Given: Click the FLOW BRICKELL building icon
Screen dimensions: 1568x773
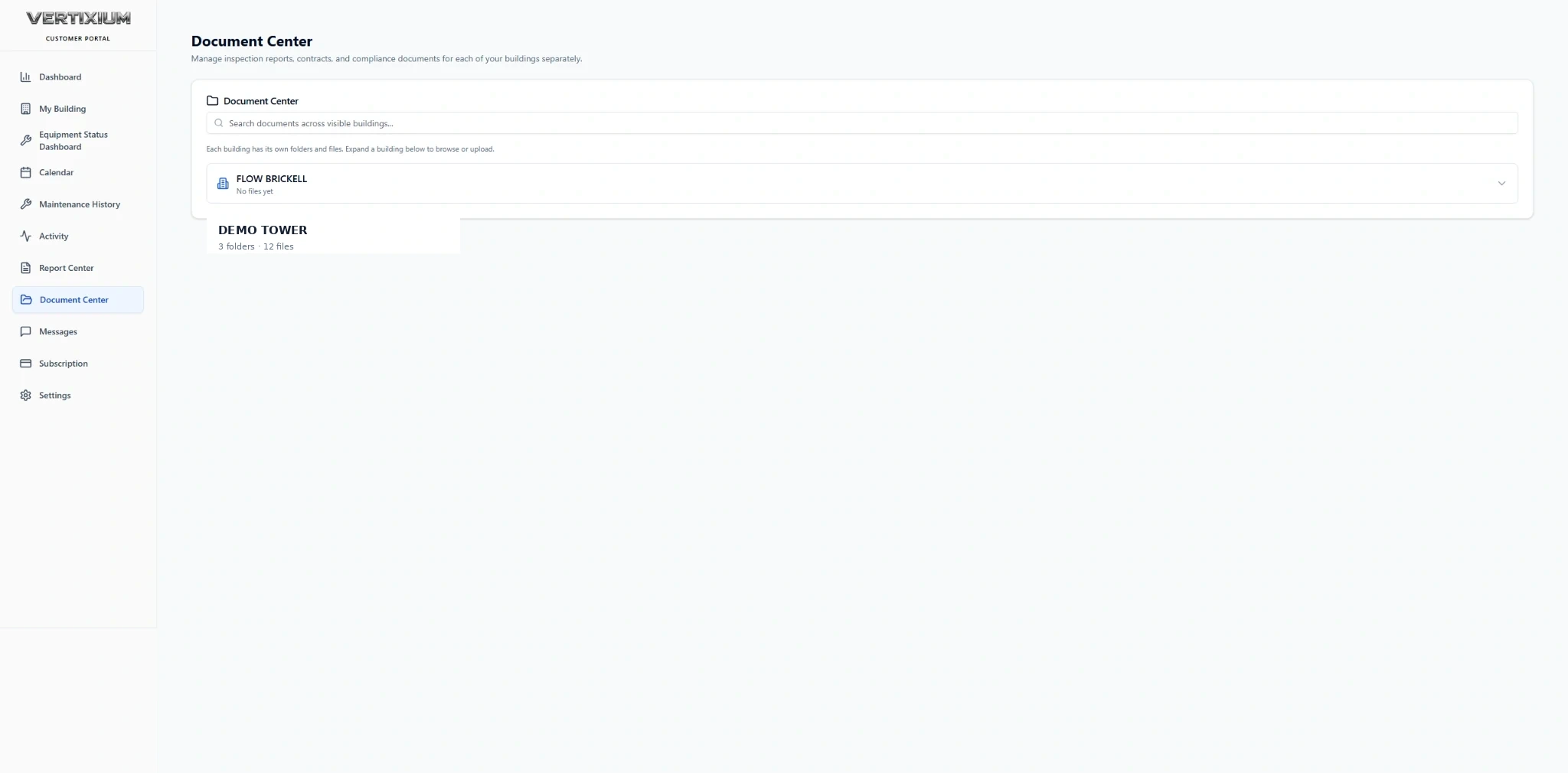Looking at the screenshot, I should (223, 184).
